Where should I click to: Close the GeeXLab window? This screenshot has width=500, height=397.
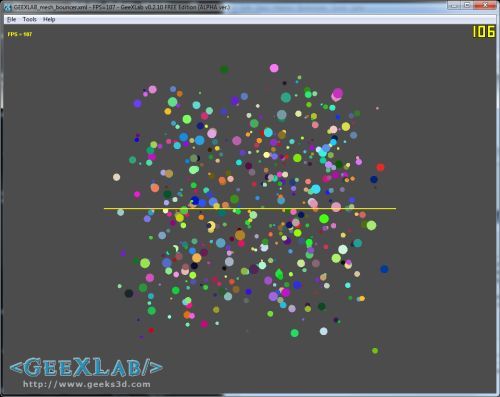[485, 5]
